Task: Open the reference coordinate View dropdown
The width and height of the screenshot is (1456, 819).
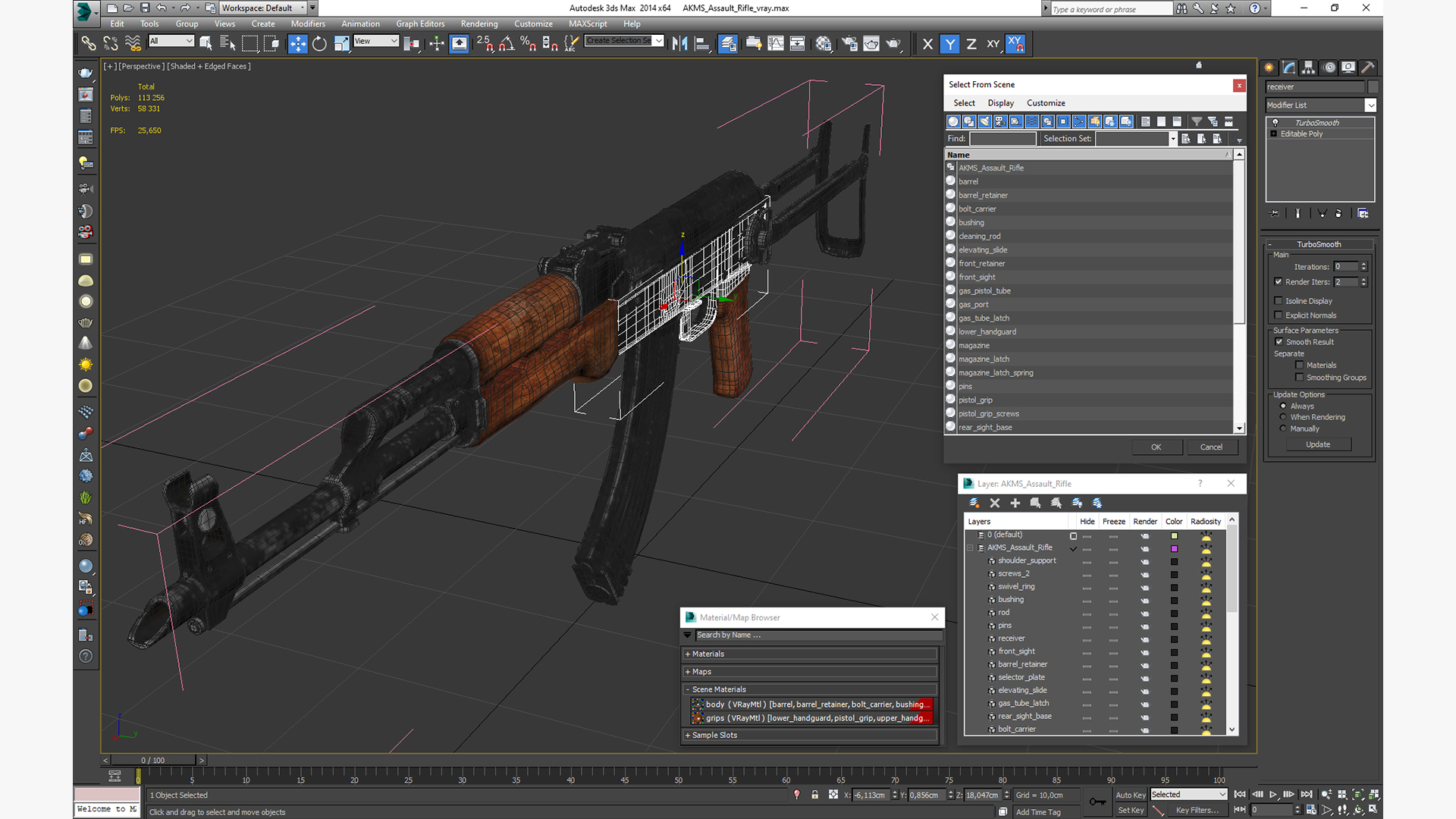Action: coord(376,41)
